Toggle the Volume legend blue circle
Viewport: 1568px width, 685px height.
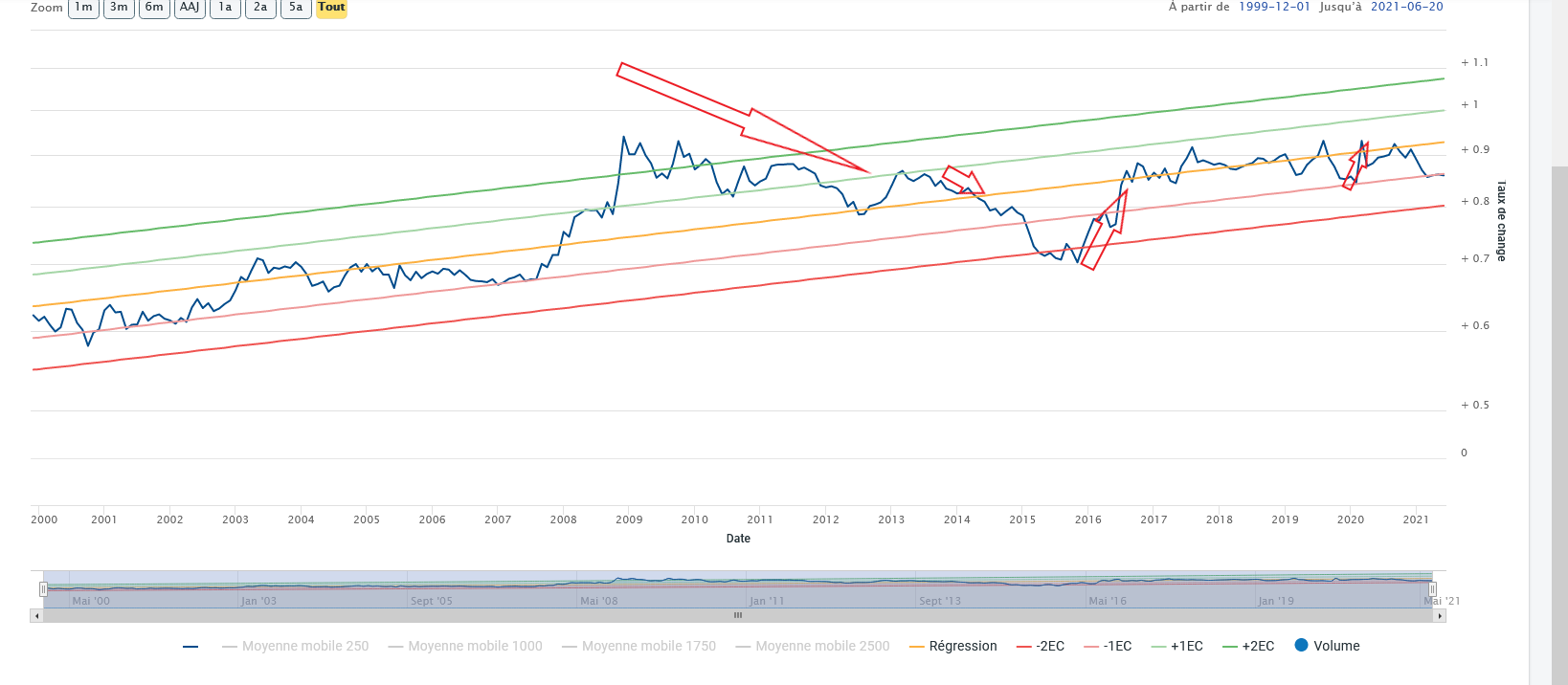pyautogui.click(x=1327, y=646)
